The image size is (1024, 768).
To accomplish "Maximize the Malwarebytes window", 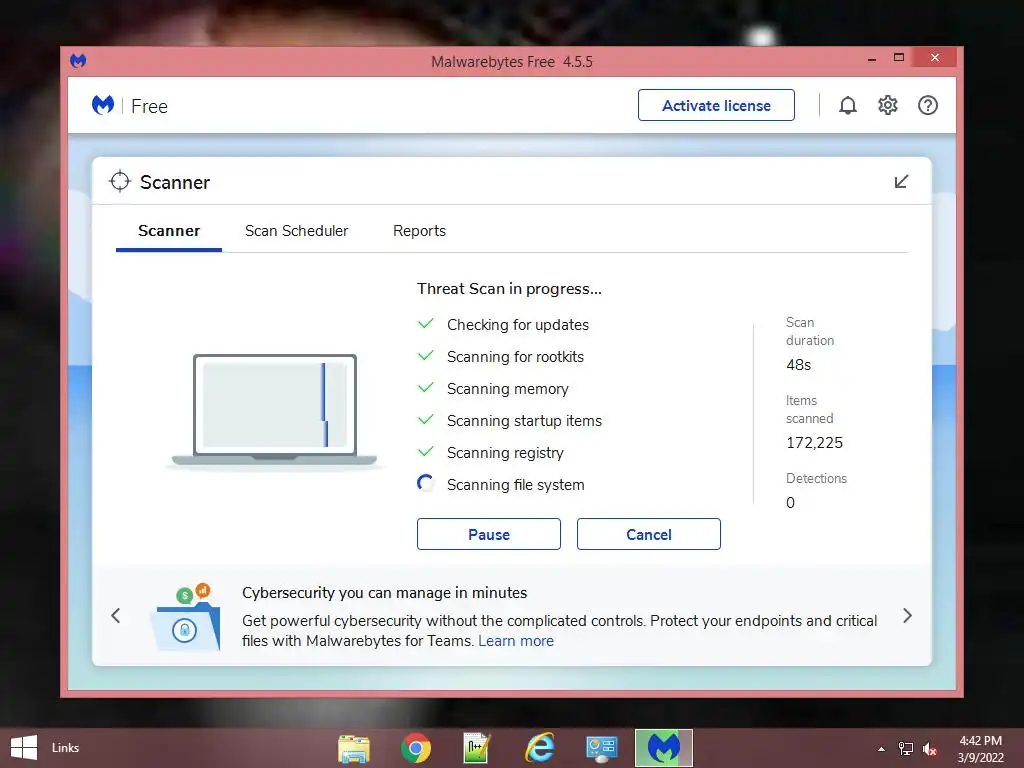I will [x=899, y=57].
